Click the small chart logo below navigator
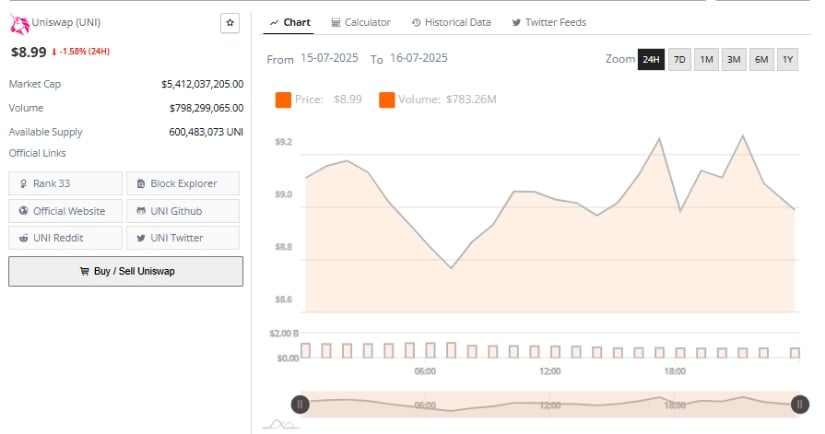Viewport: 825px width, 434px height. pos(279,425)
